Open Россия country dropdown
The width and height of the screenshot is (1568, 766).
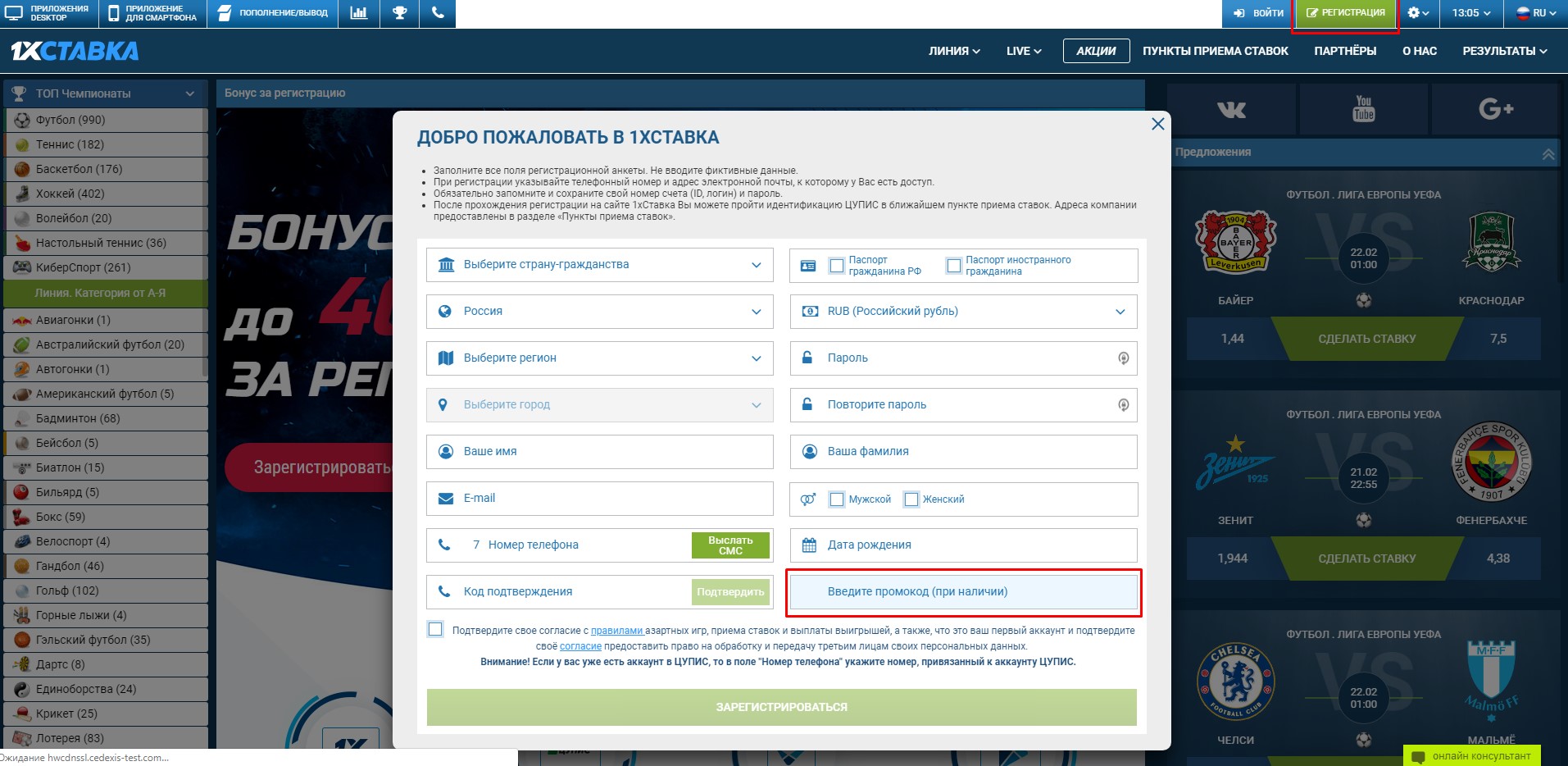click(x=599, y=312)
